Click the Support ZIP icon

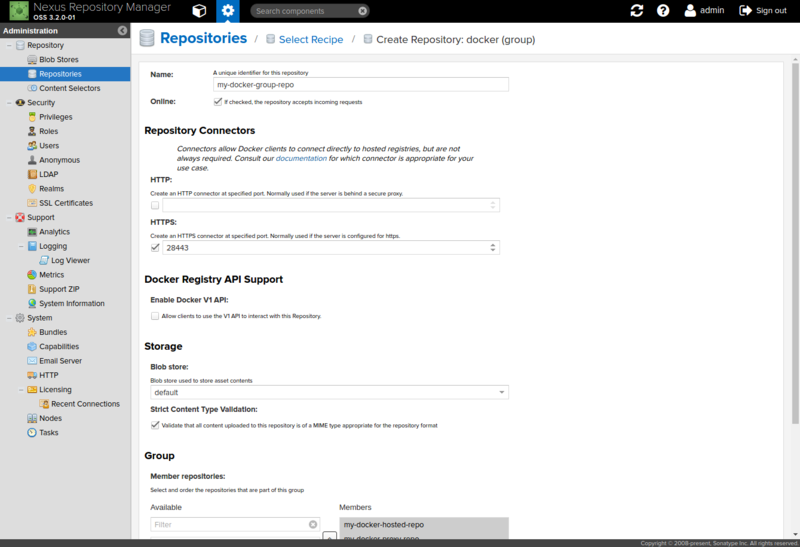pos(32,289)
